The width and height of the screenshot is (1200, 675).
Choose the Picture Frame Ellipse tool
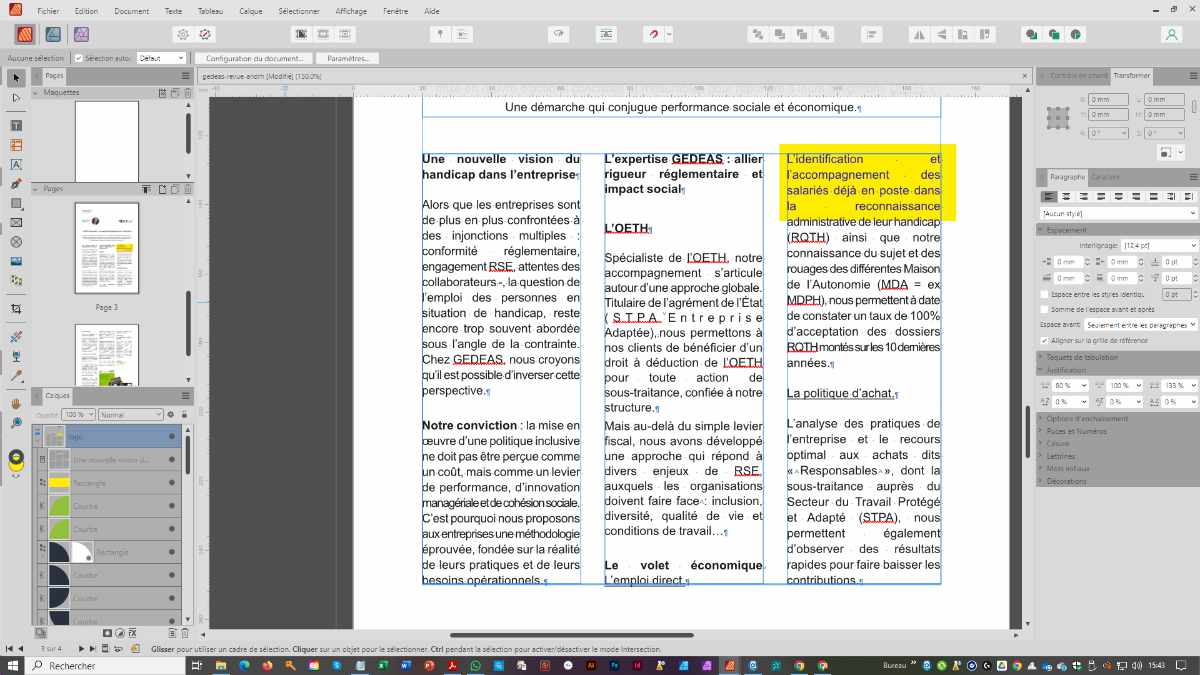pos(16,241)
